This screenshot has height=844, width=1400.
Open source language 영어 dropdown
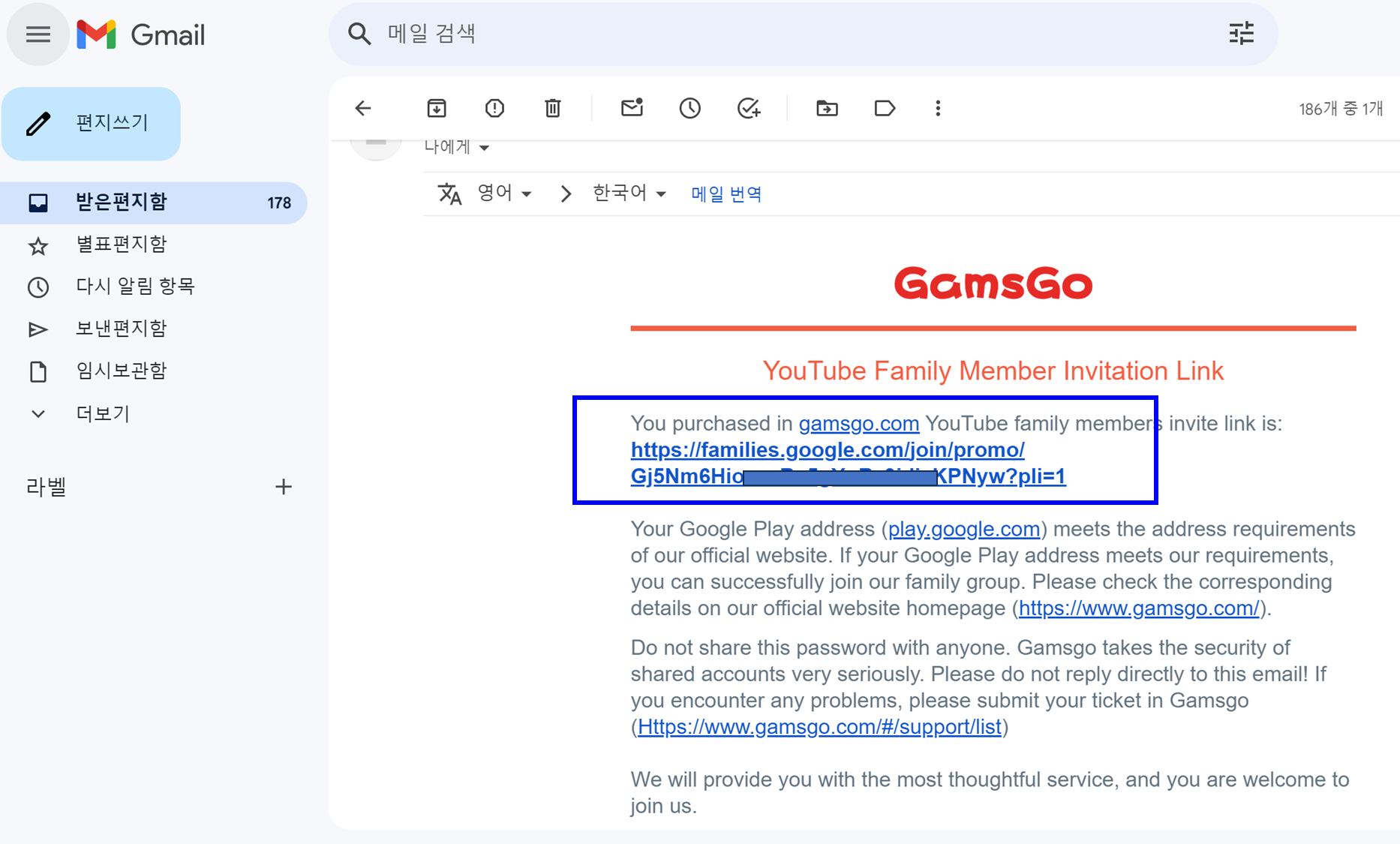505,194
